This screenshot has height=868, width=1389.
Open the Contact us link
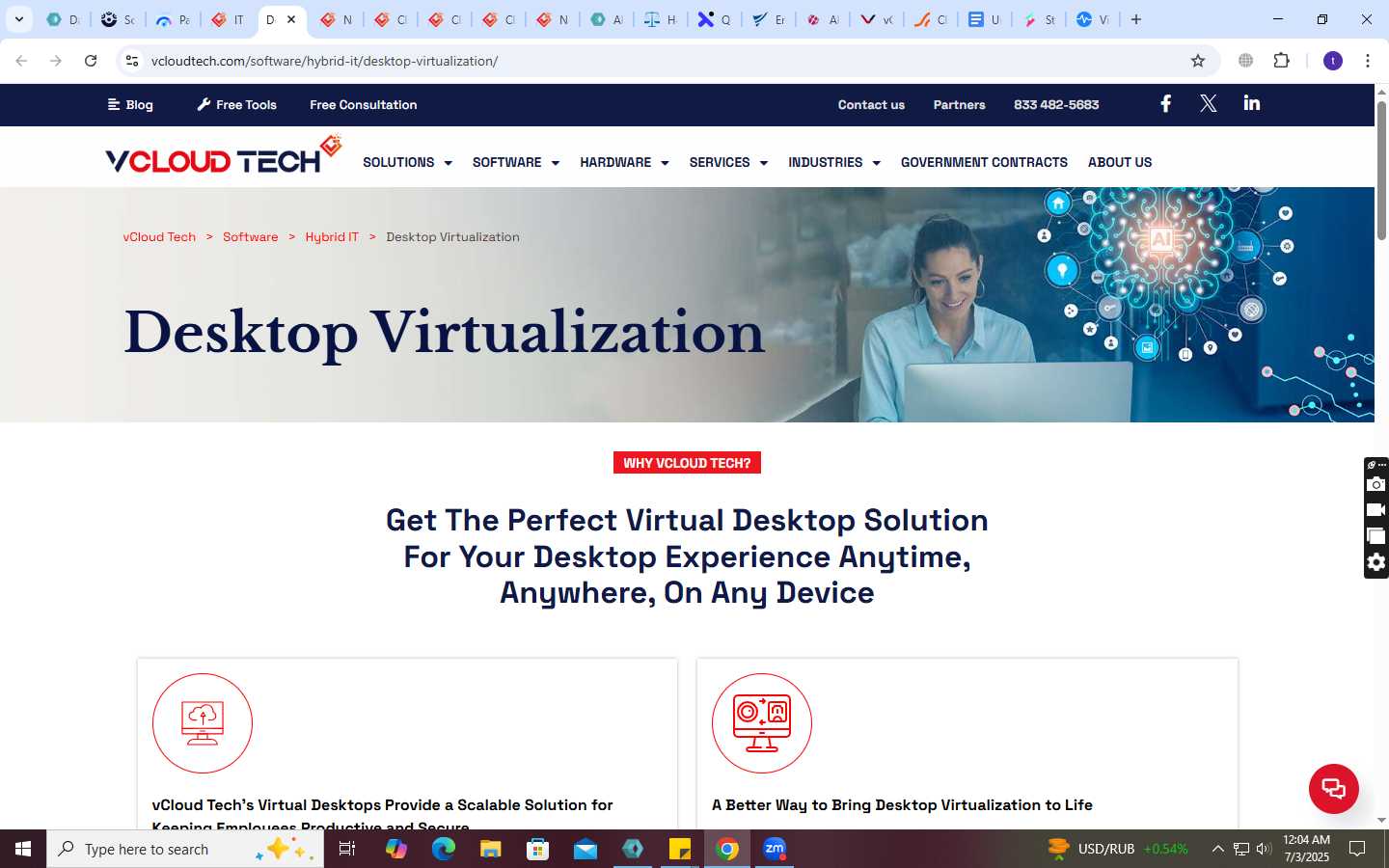(871, 104)
